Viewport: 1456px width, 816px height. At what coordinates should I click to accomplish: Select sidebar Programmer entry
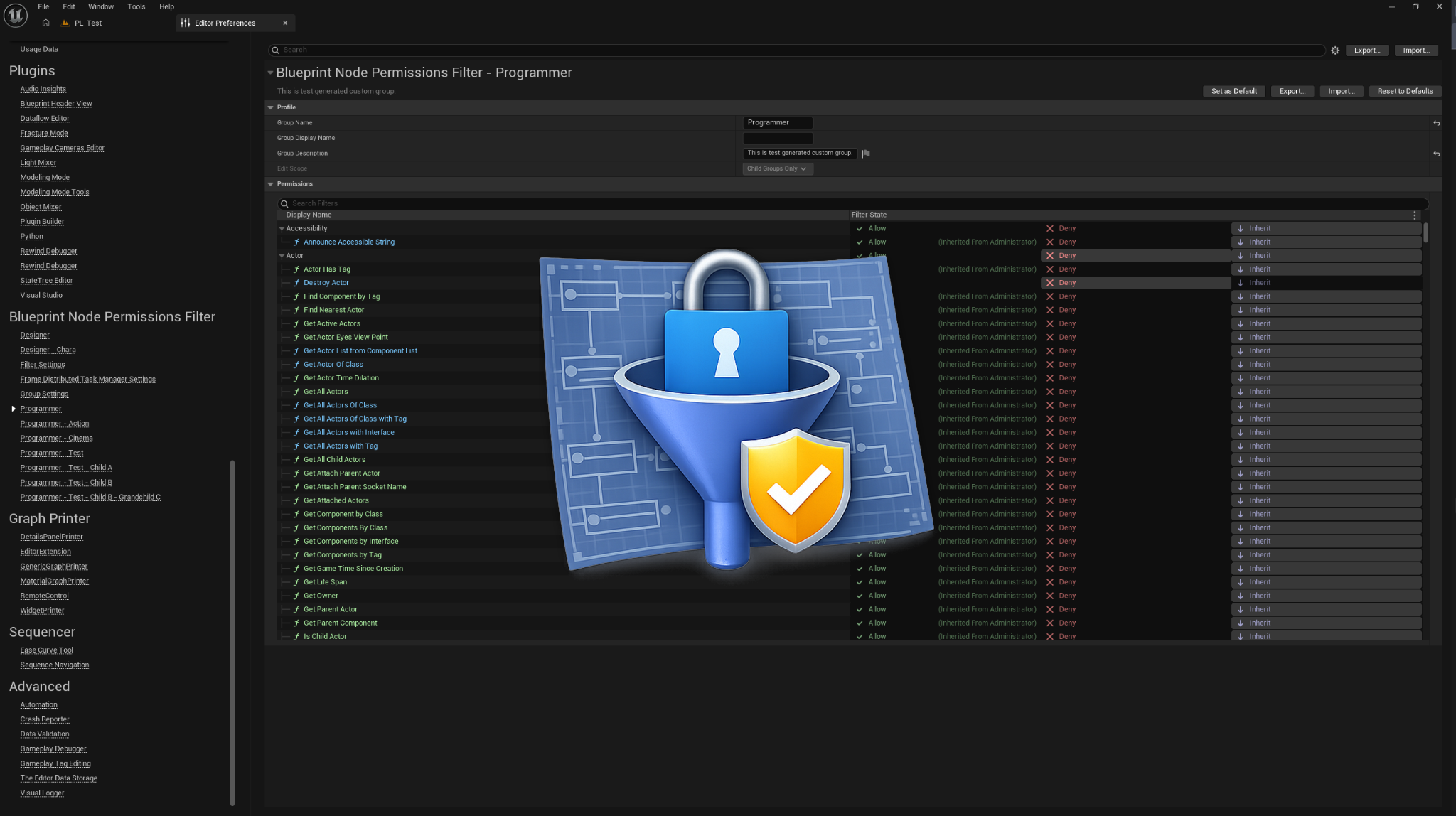click(x=41, y=409)
